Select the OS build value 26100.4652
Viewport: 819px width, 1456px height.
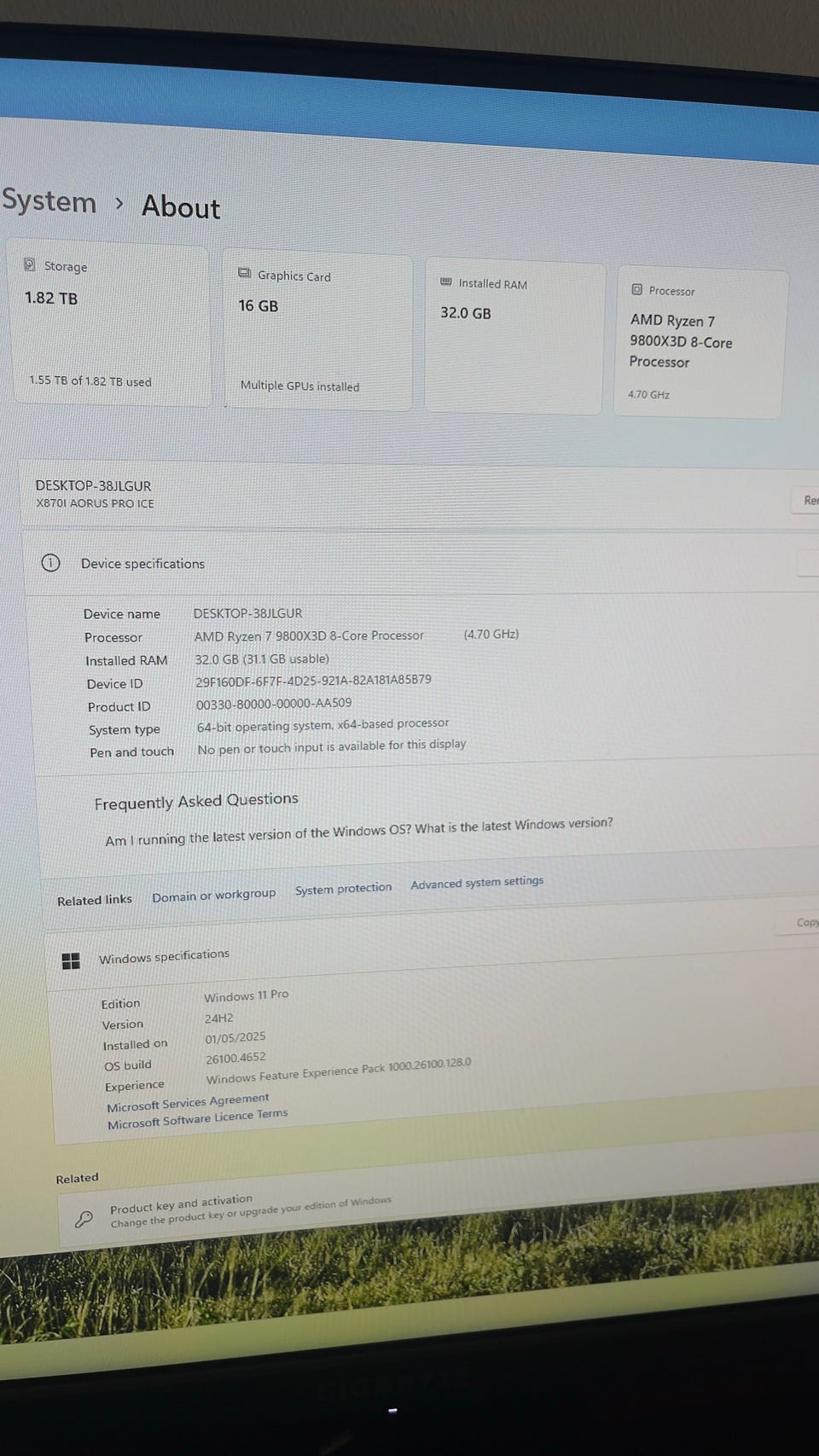coord(235,1059)
